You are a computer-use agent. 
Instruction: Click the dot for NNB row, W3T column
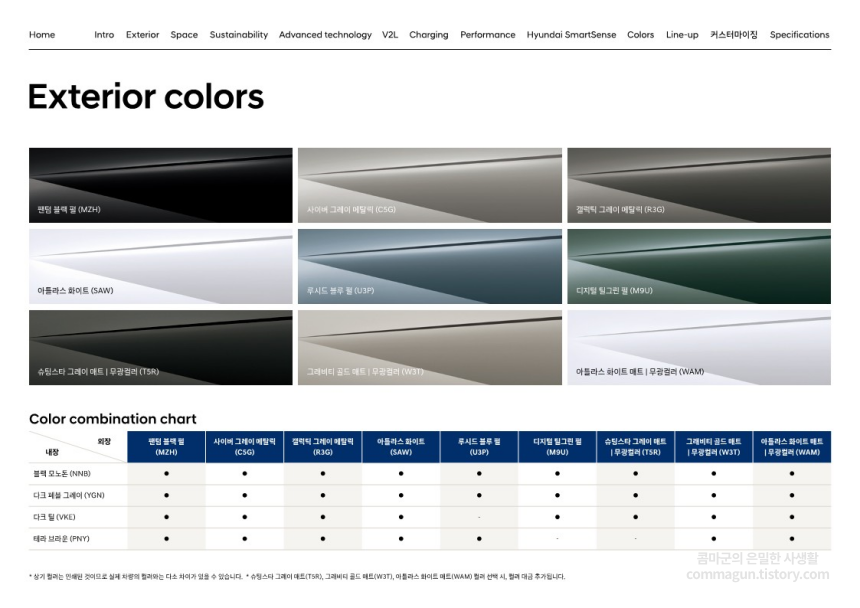714,474
